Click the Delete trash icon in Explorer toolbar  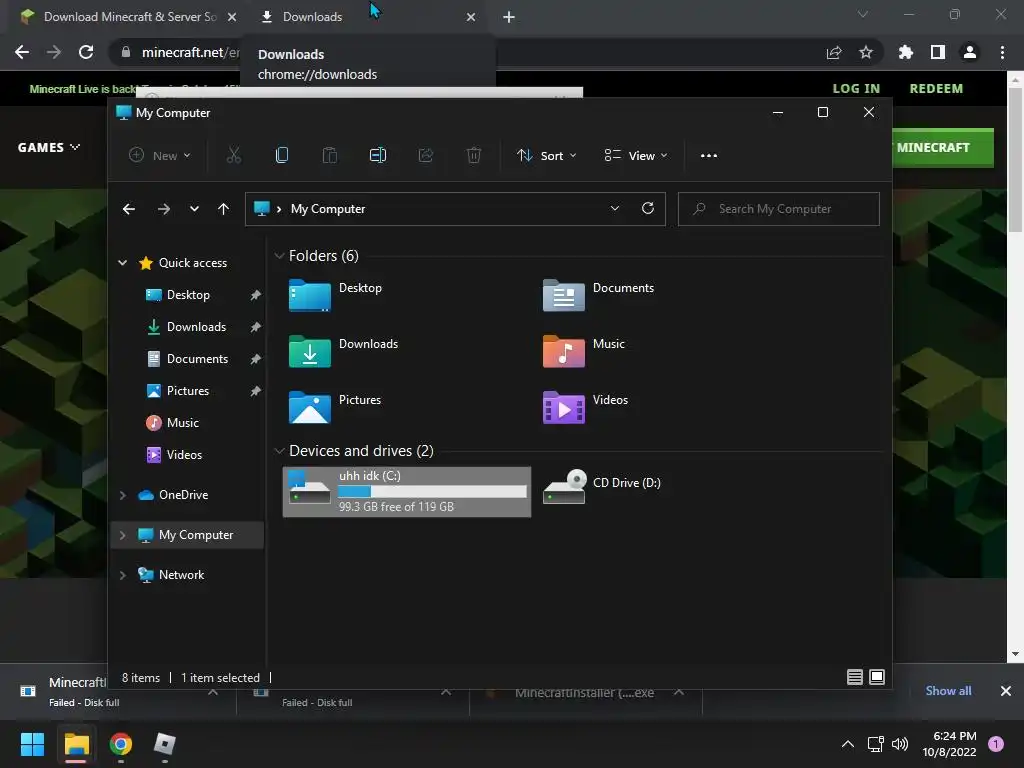click(474, 155)
